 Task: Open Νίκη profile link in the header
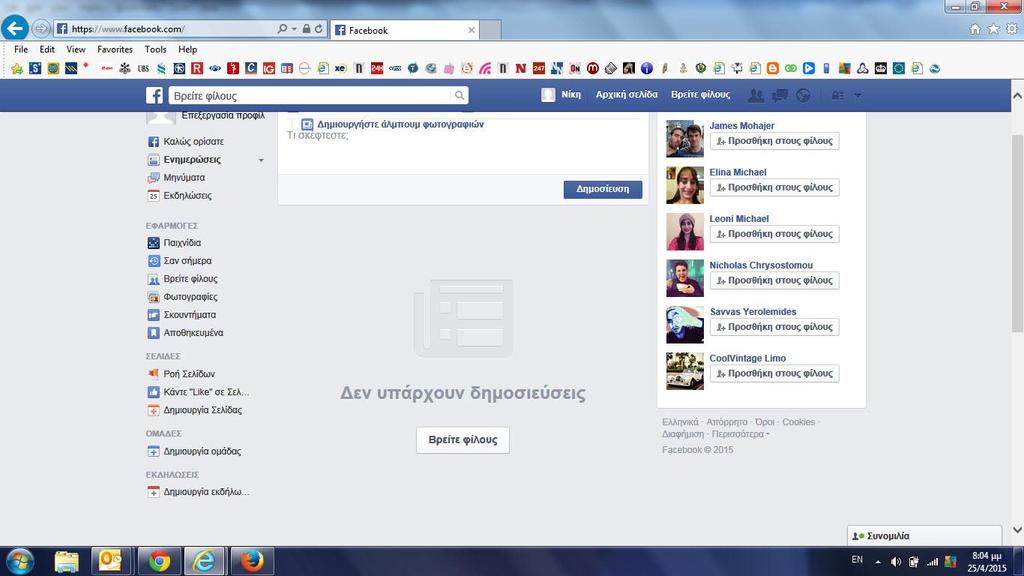tap(562, 95)
